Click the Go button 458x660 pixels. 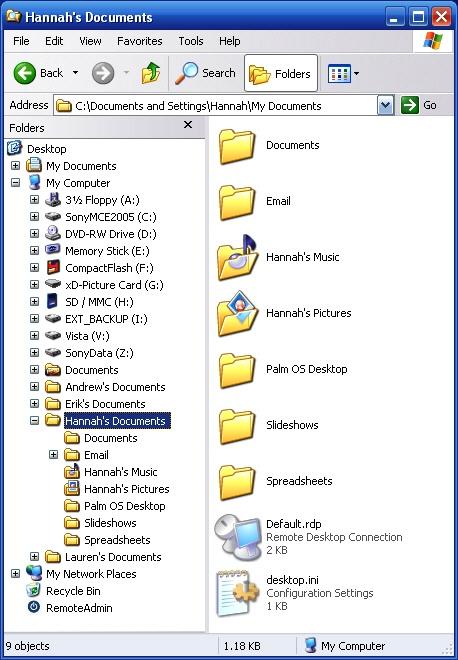pos(418,105)
